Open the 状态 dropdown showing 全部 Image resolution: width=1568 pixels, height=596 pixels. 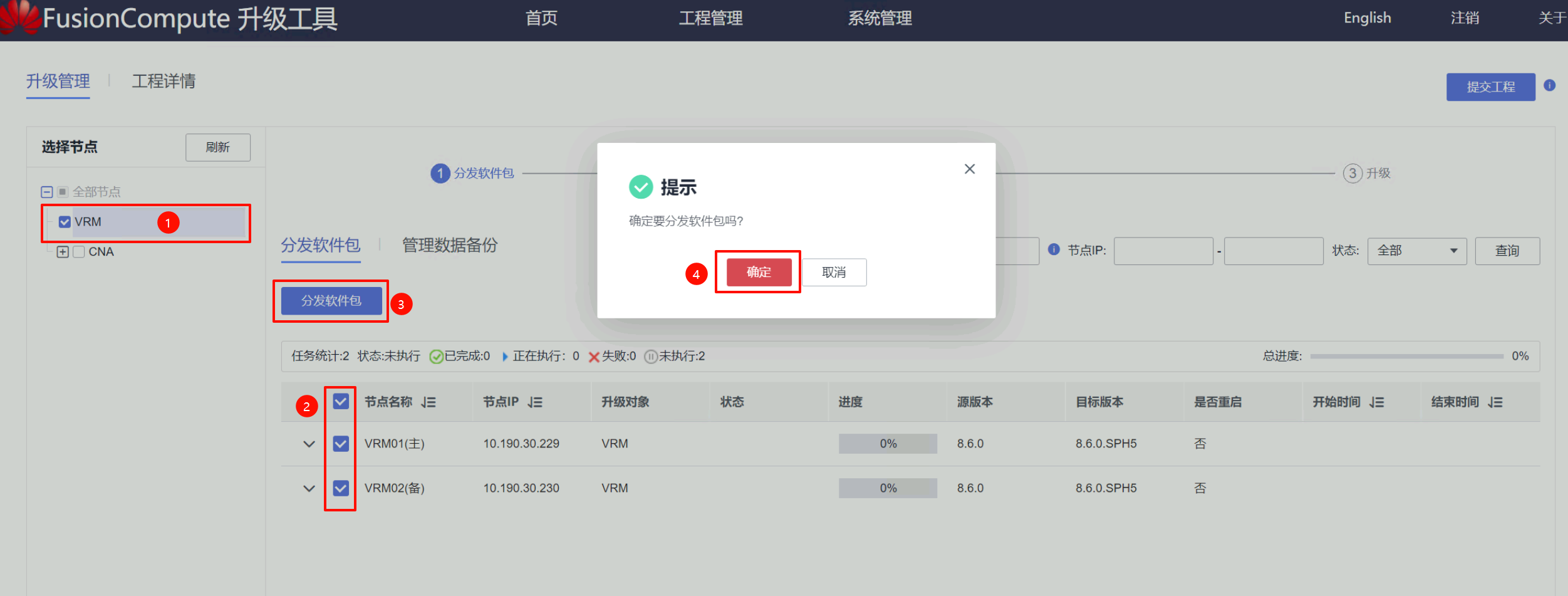1416,251
